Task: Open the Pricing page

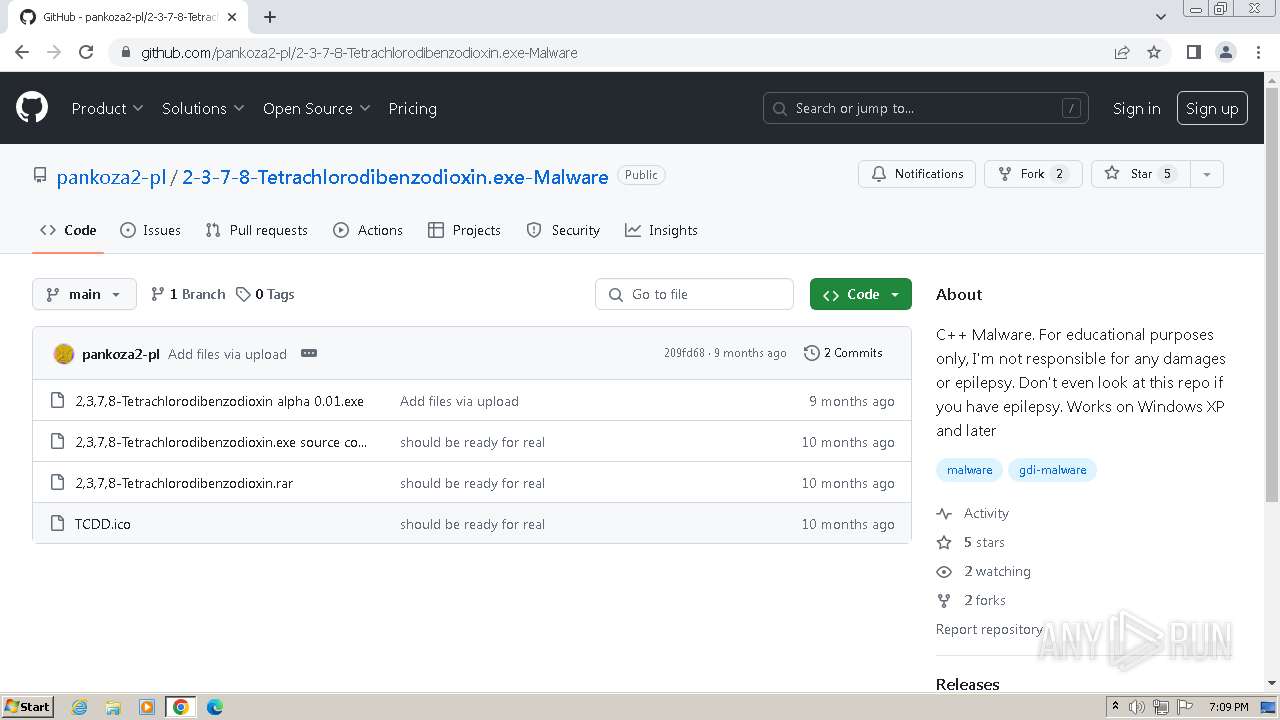Action: pos(412,108)
